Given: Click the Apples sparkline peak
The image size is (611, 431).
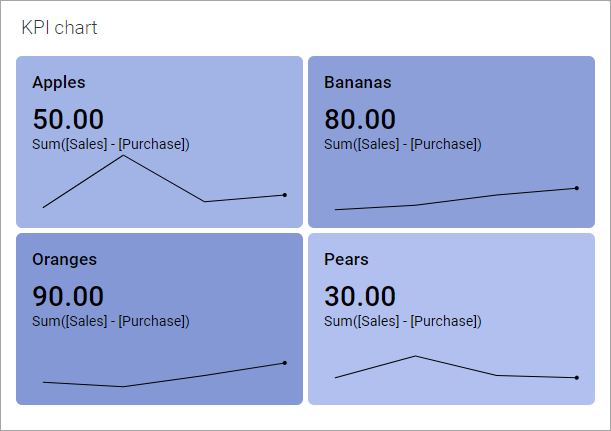Looking at the screenshot, I should click(x=123, y=156).
